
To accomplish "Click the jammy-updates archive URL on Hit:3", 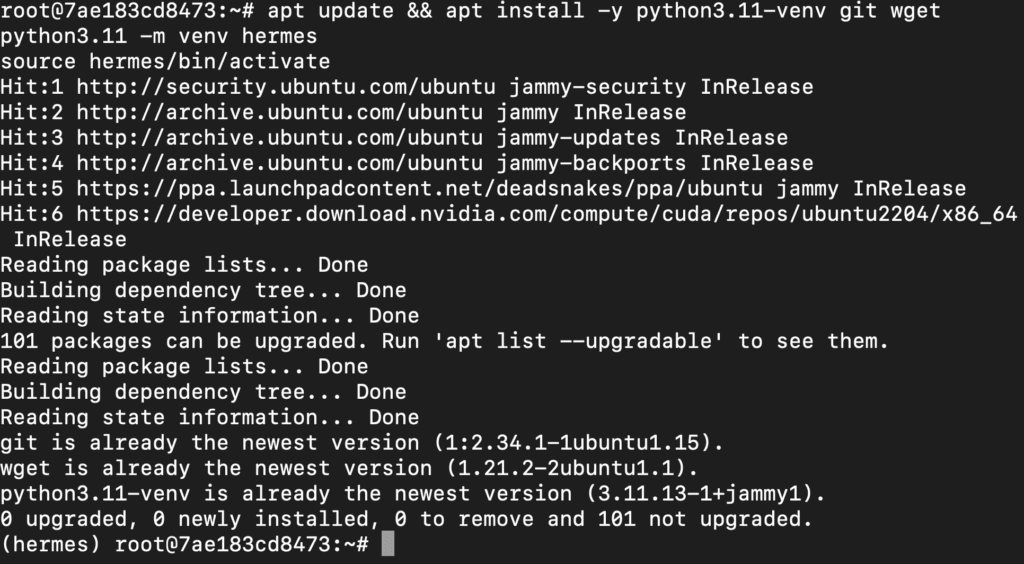I will point(279,137).
